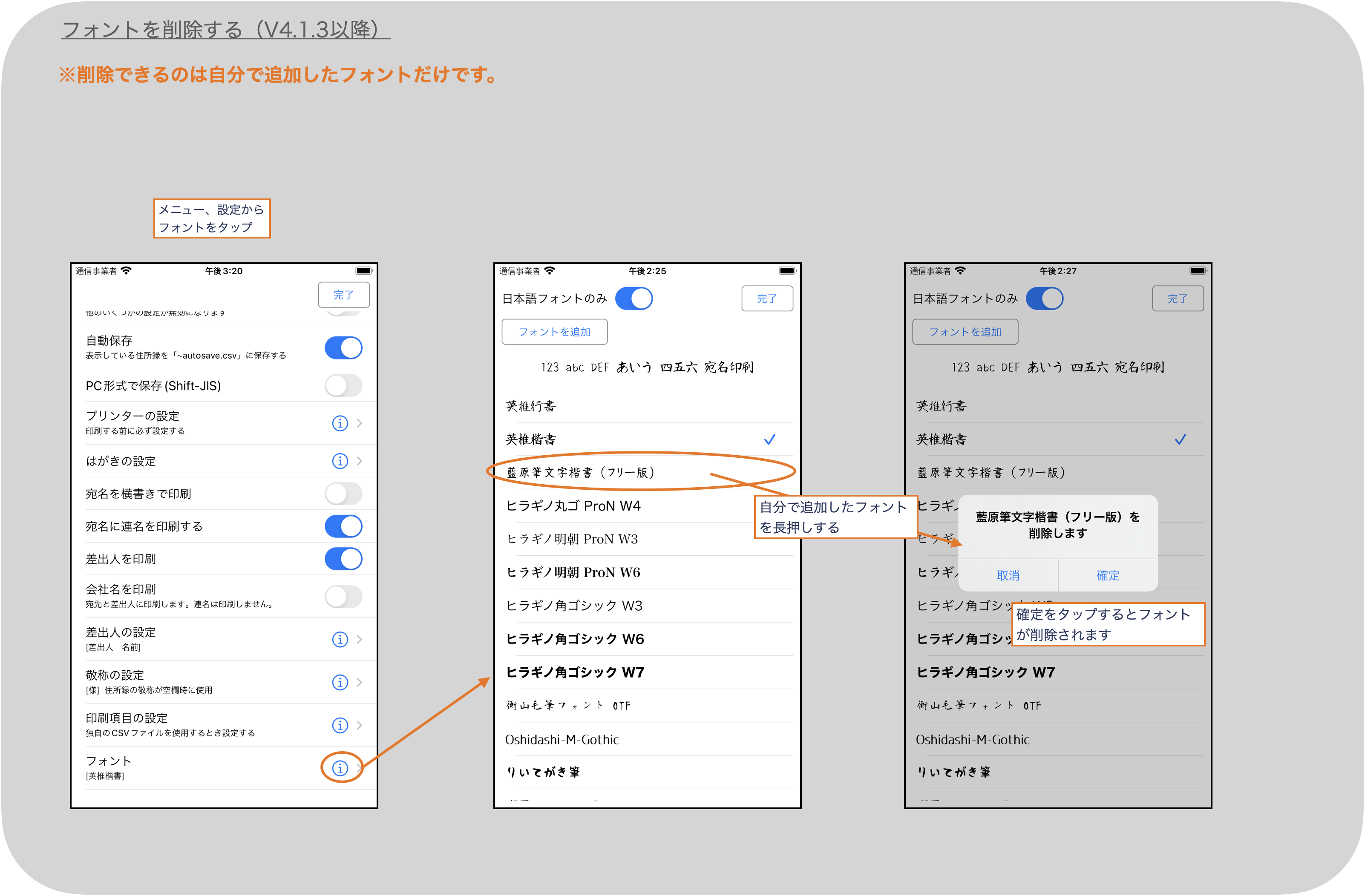1365x896 pixels.
Task: Tap フォントを追加 on middle screen
Action: (x=554, y=332)
